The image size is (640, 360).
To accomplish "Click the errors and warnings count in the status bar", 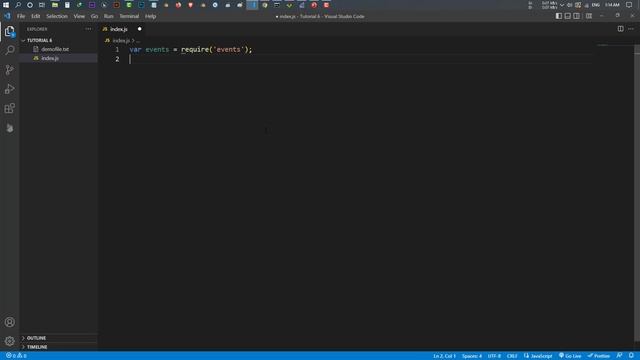I will (16, 356).
